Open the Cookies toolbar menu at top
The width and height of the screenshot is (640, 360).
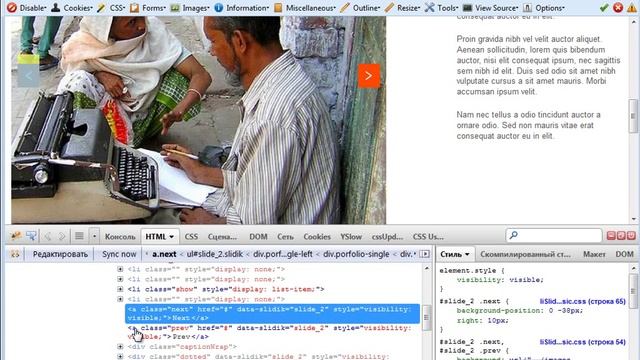click(x=72, y=8)
